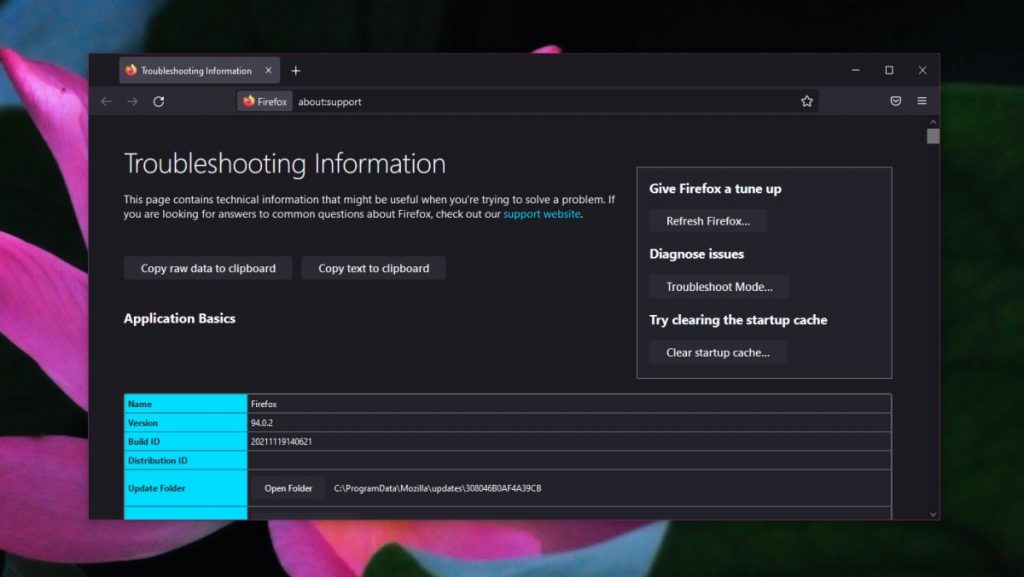Click the page scrollbar thumb
The width and height of the screenshot is (1024, 577).
click(x=932, y=135)
